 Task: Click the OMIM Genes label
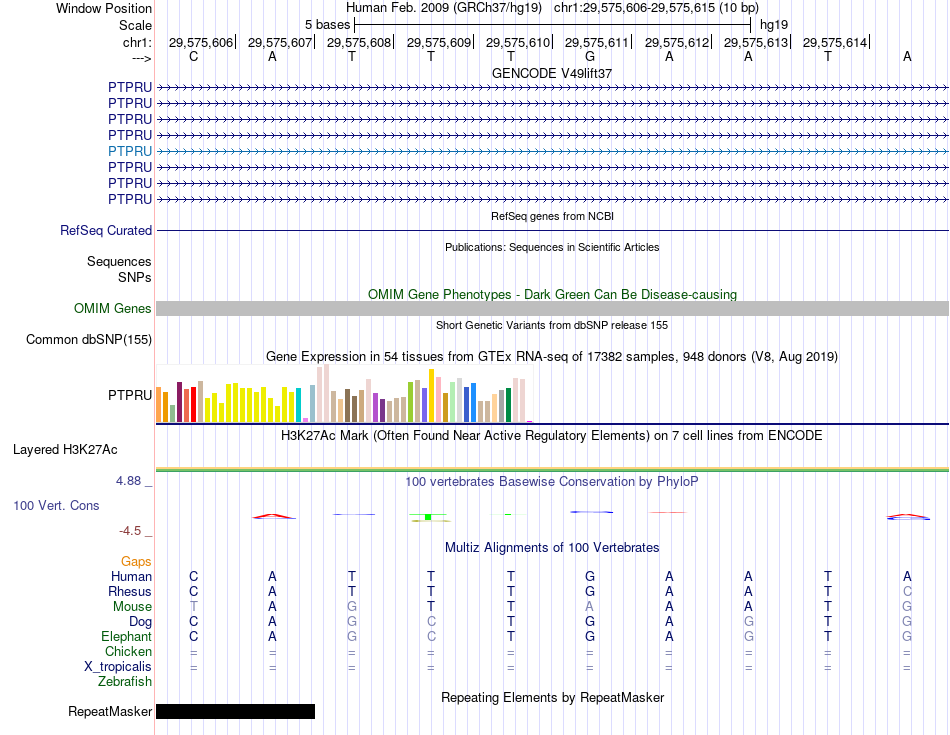click(112, 308)
